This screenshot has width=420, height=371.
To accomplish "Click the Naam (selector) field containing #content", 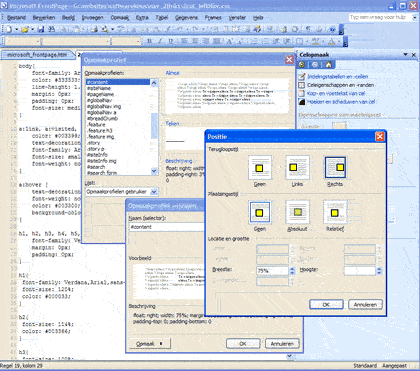I will tap(167, 227).
